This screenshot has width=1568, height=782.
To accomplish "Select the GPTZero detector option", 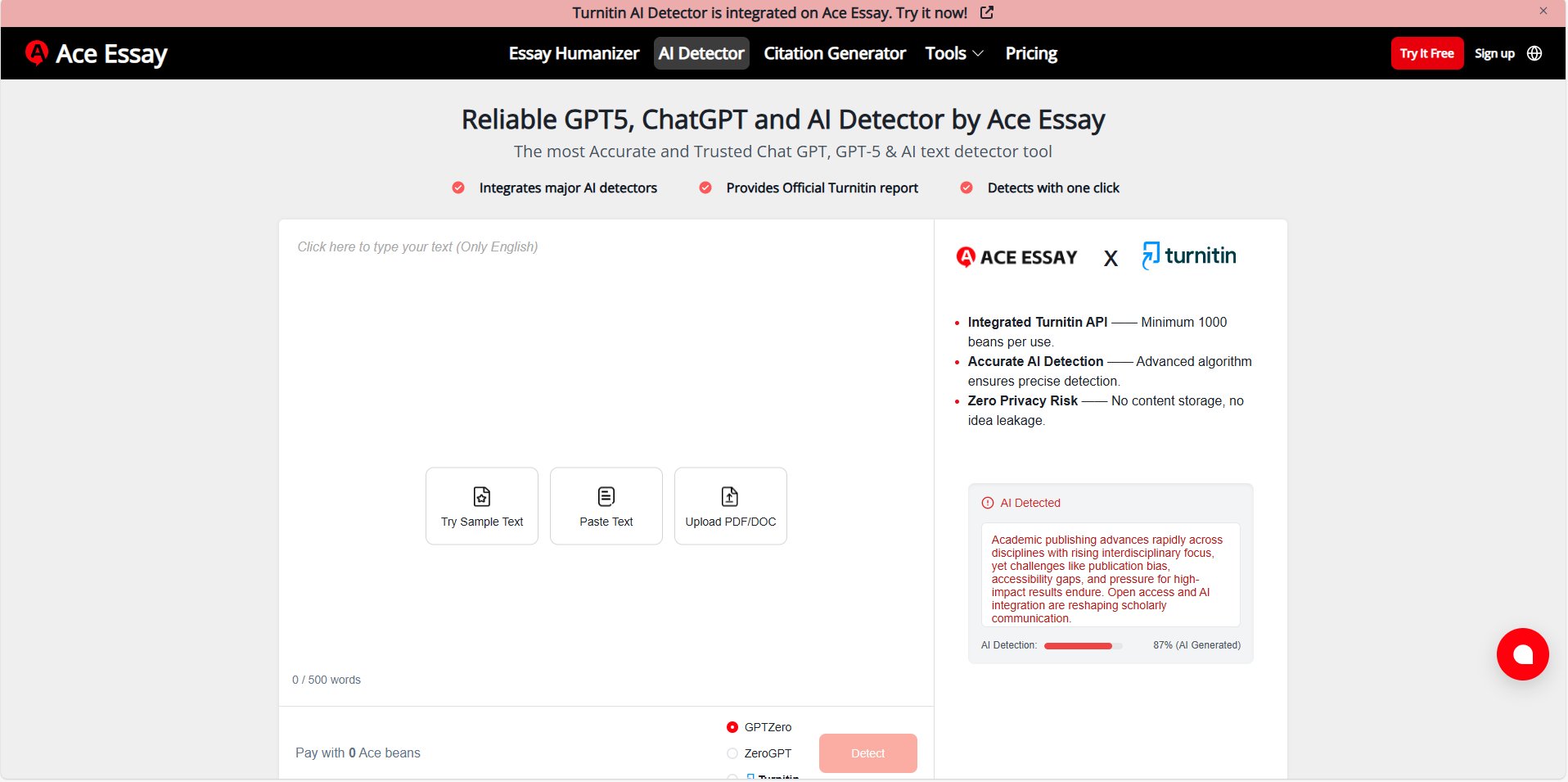I will [732, 727].
